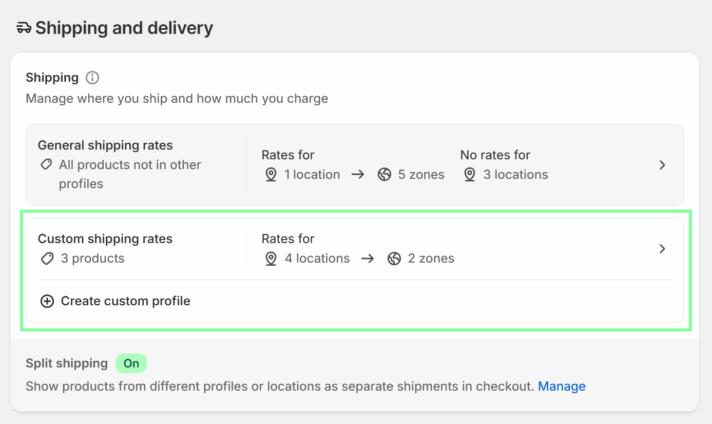Open Custom shipping rates via chevron
The height and width of the screenshot is (424, 712).
coord(662,249)
